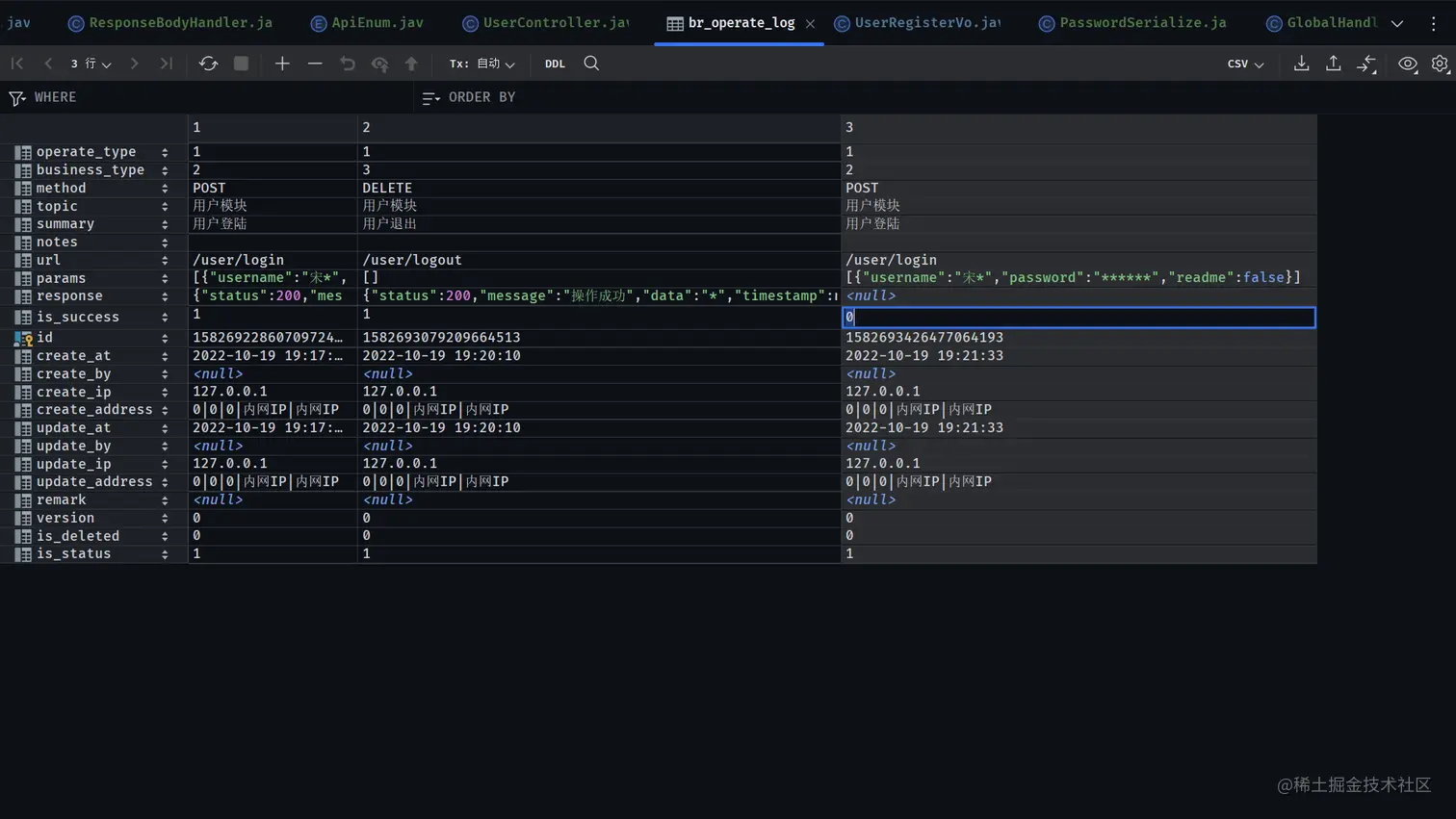Toggle sort on operate_type row
1456x819 pixels.
click(x=165, y=152)
